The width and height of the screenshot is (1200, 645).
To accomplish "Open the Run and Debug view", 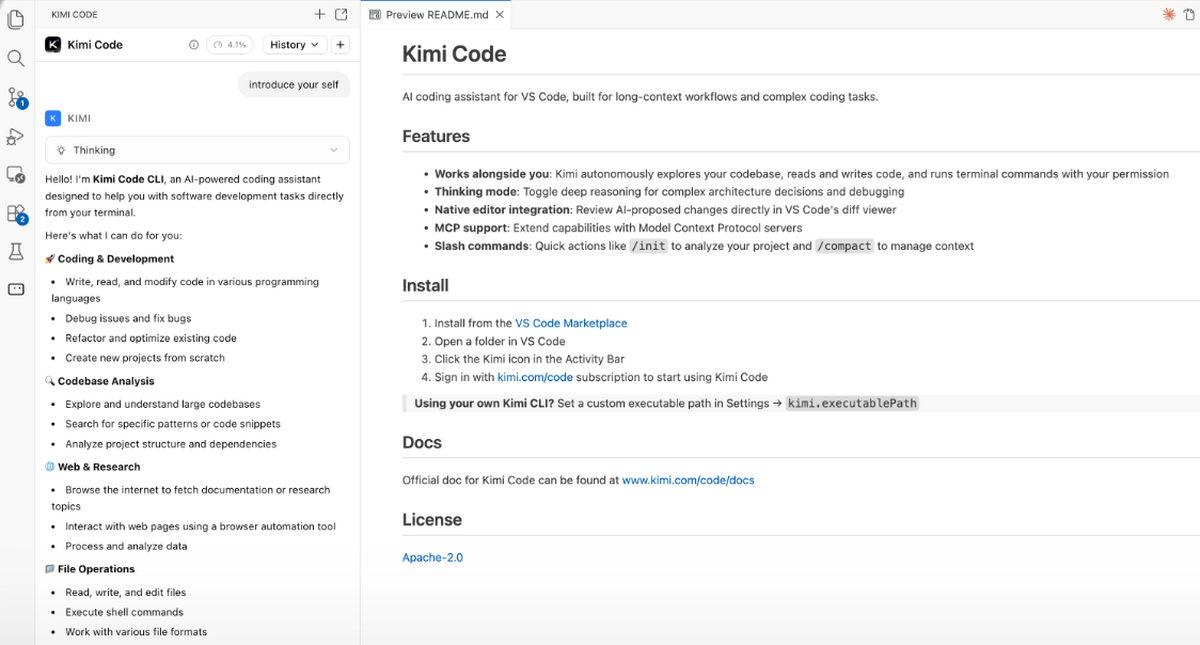I will [x=16, y=136].
